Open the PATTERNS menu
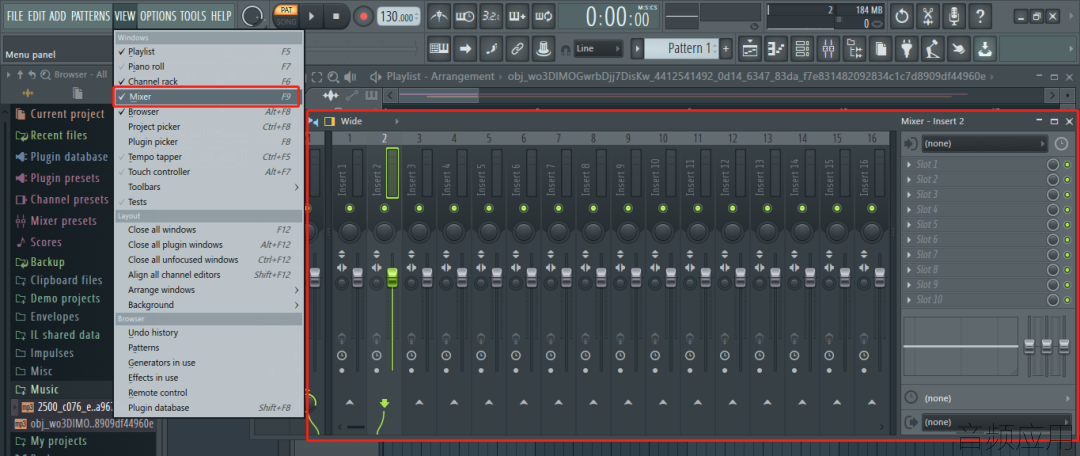Viewport: 1080px width, 456px height. pyautogui.click(x=90, y=16)
